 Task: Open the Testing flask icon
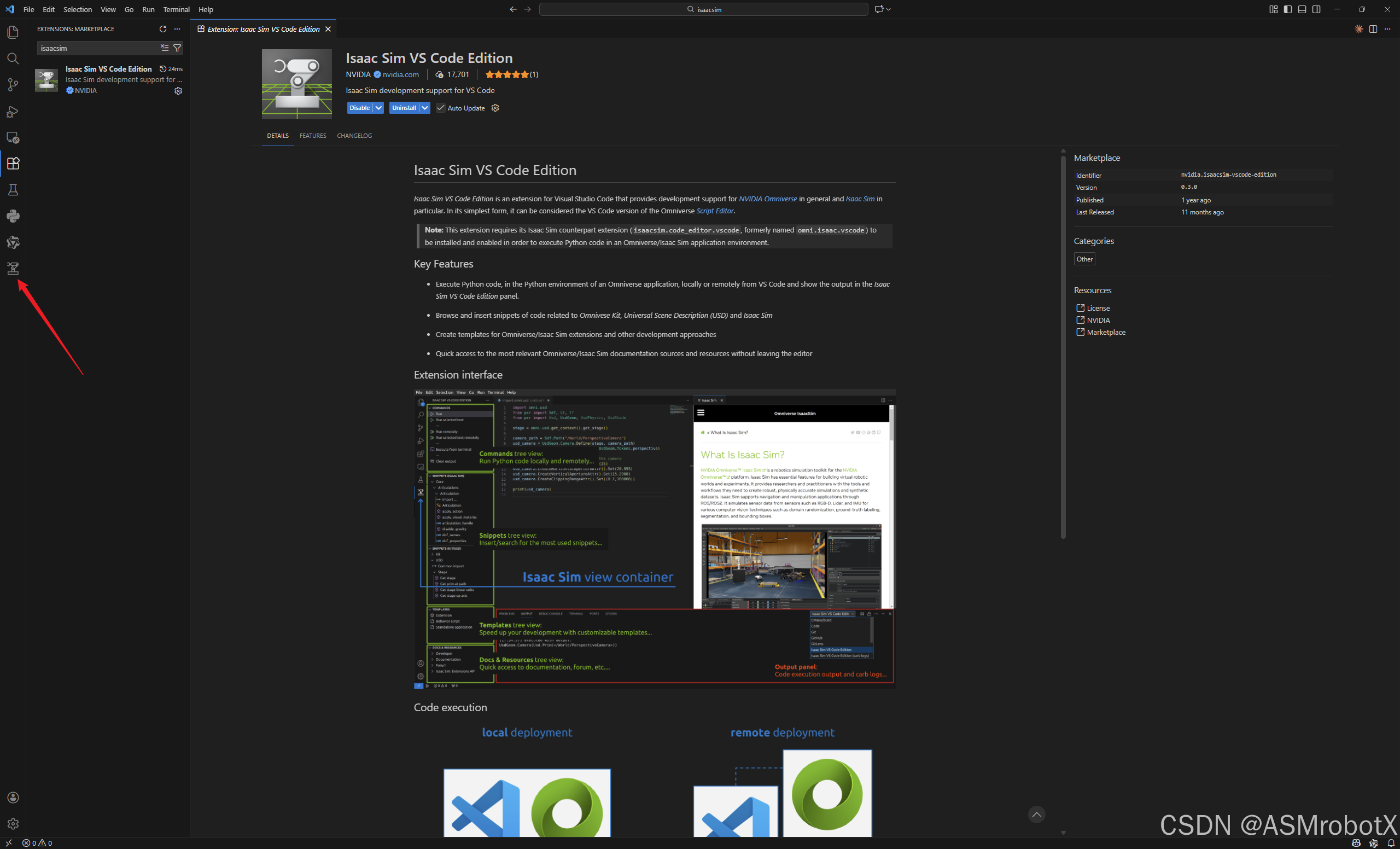coord(13,190)
